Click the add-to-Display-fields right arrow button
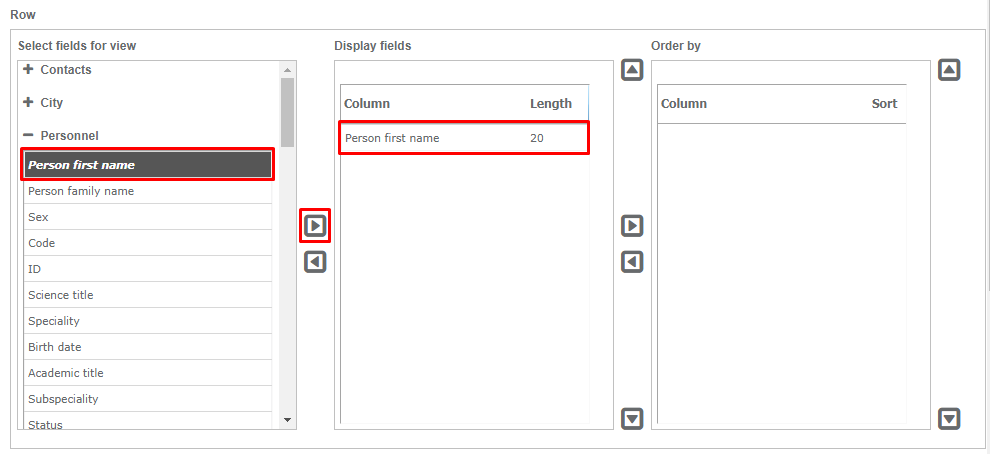The image size is (990, 454). (x=315, y=226)
